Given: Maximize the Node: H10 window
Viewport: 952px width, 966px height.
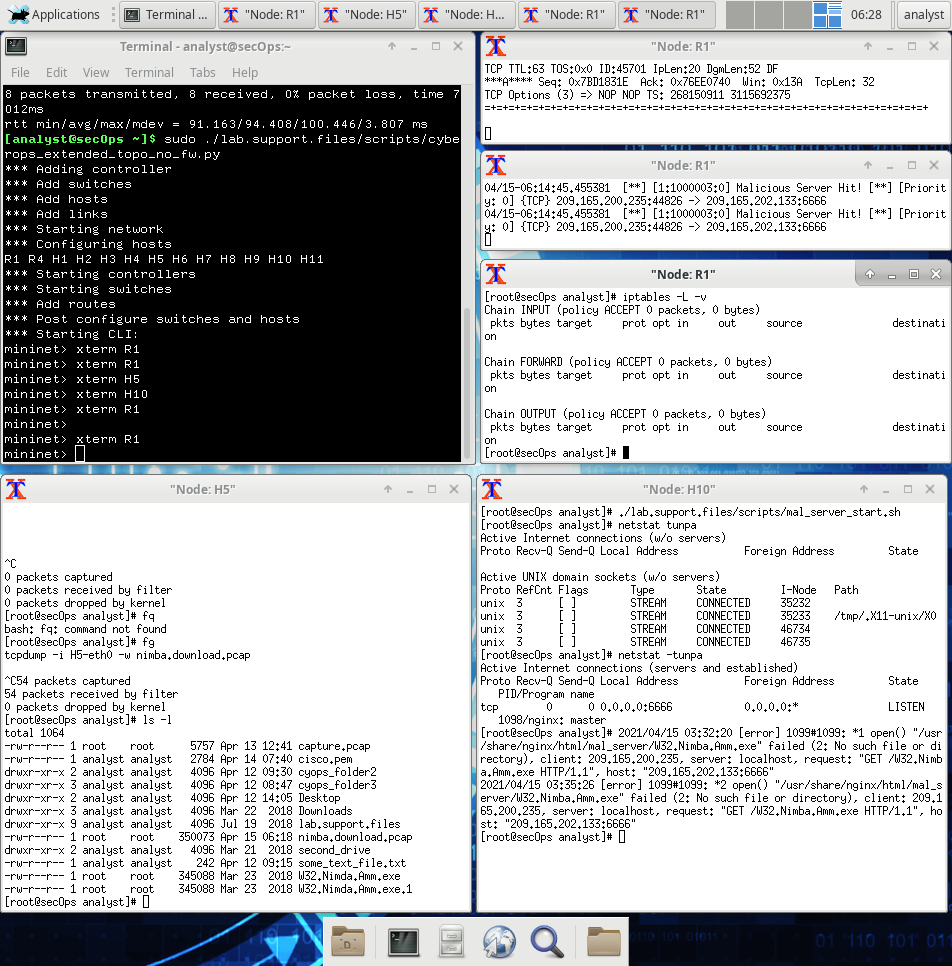Looking at the screenshot, I should tap(908, 489).
